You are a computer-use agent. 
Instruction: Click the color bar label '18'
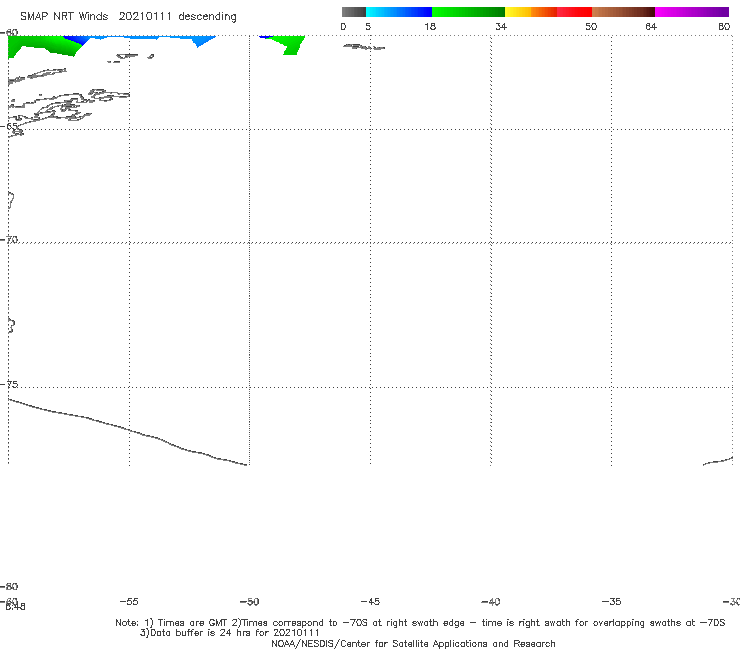point(430,27)
